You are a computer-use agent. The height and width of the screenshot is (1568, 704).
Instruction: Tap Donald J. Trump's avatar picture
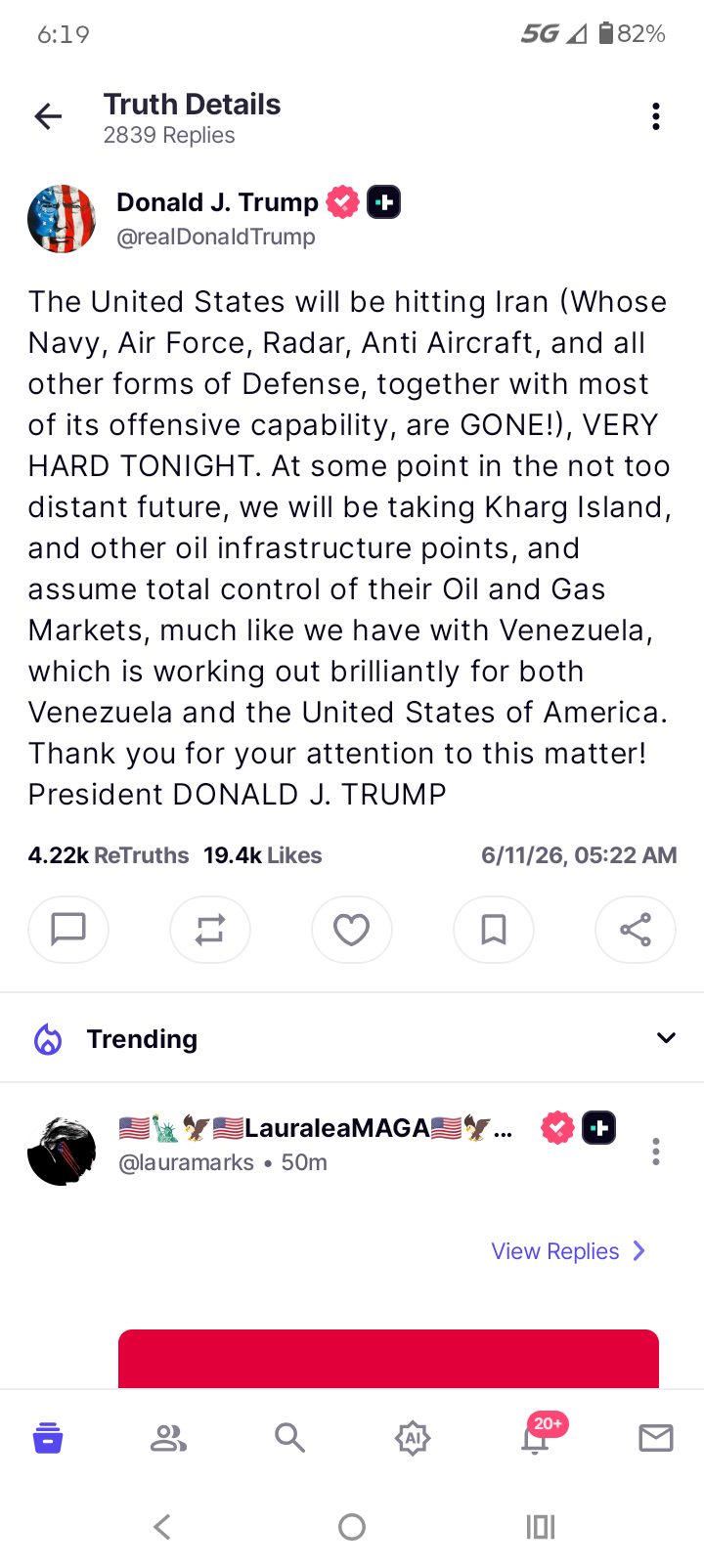coord(62,219)
